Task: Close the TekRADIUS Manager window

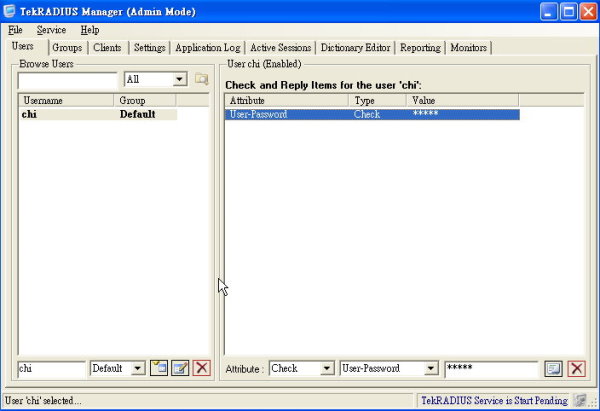Action: tap(588, 11)
